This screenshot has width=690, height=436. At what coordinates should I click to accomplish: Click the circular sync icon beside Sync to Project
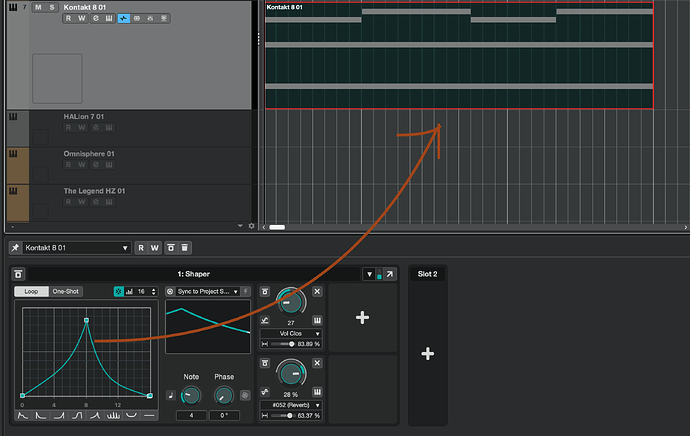pyautogui.click(x=170, y=291)
